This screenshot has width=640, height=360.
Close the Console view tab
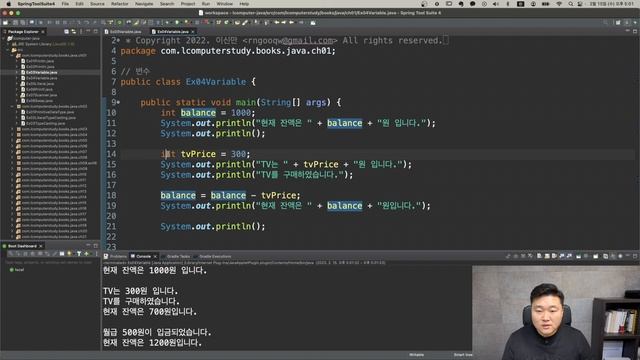[x=155, y=256]
